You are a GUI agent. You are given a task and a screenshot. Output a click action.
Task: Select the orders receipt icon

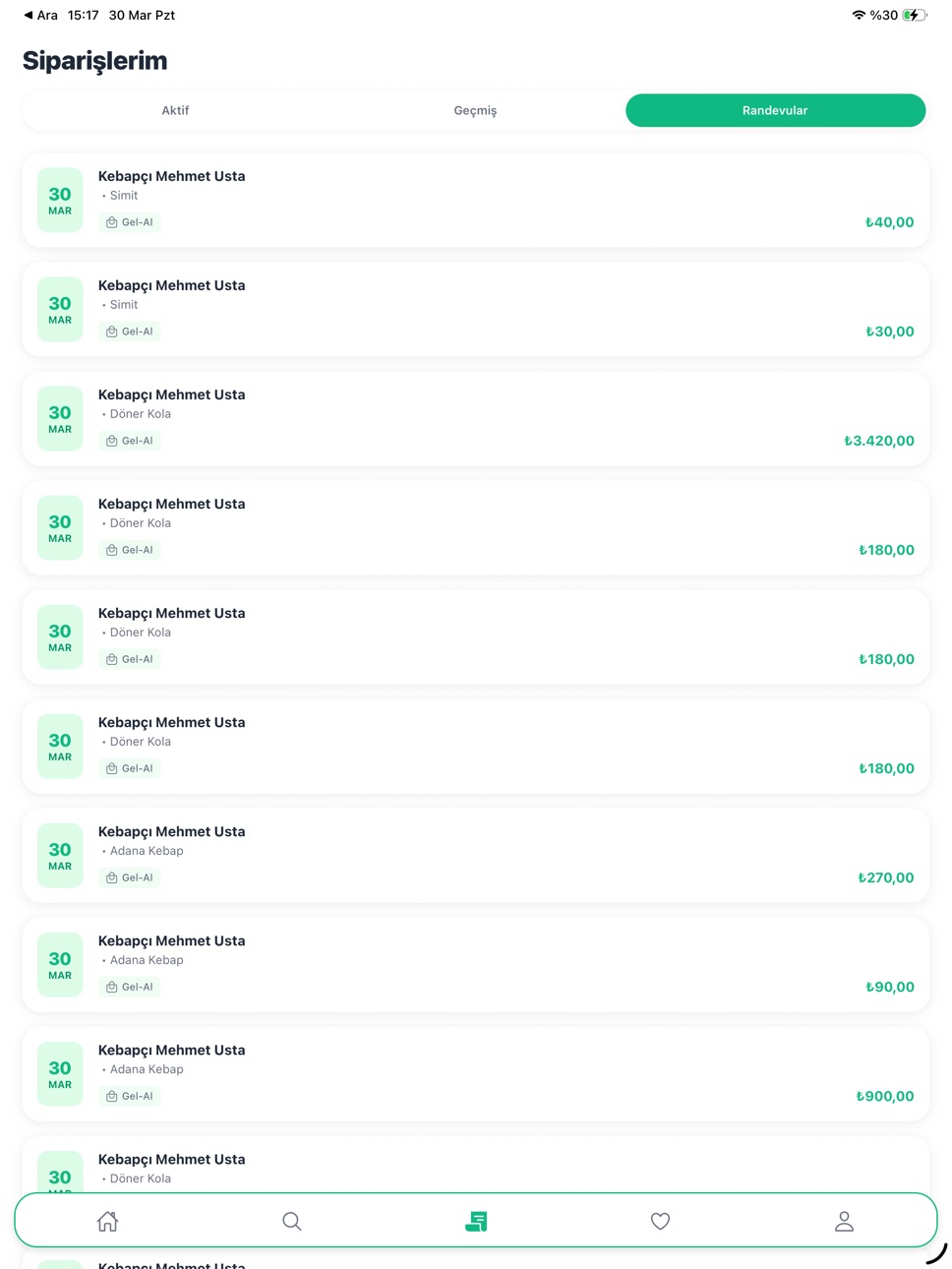[476, 1221]
